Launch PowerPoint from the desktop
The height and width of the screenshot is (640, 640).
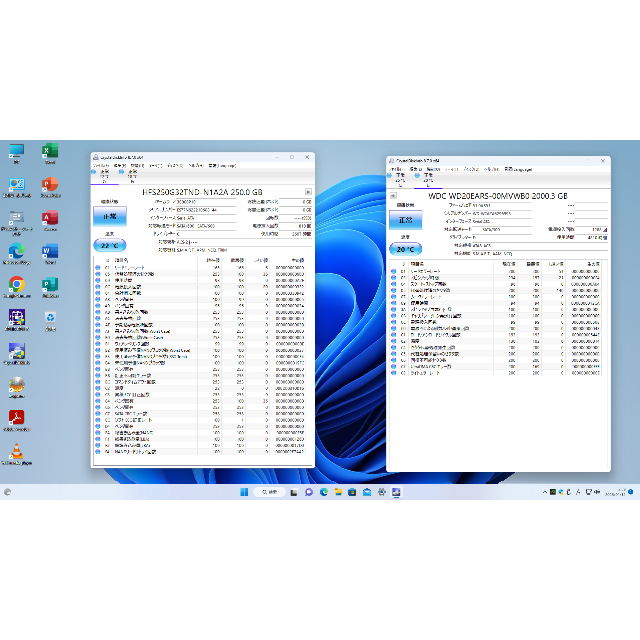[50, 187]
